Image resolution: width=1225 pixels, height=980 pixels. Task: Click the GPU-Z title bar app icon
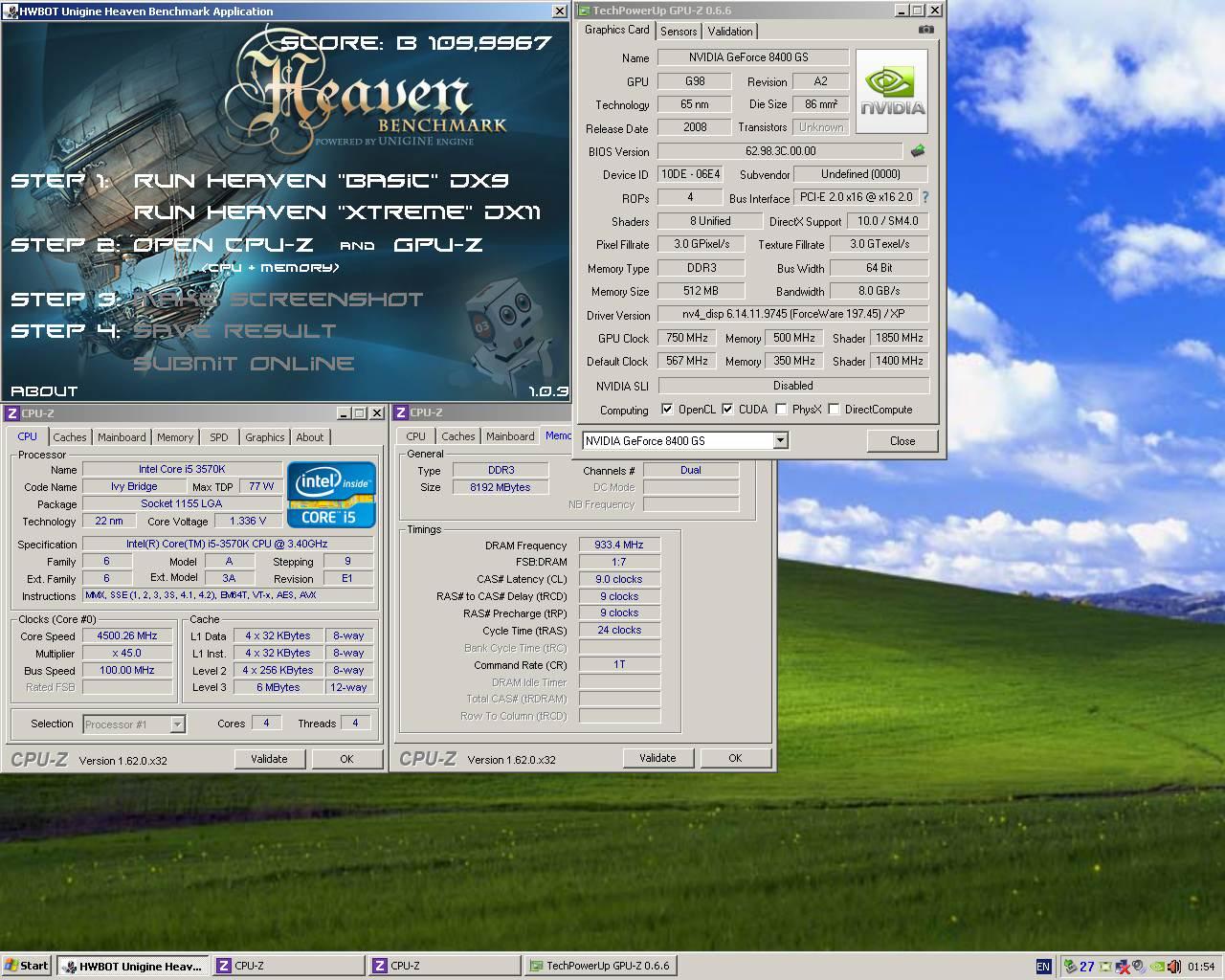(x=584, y=11)
